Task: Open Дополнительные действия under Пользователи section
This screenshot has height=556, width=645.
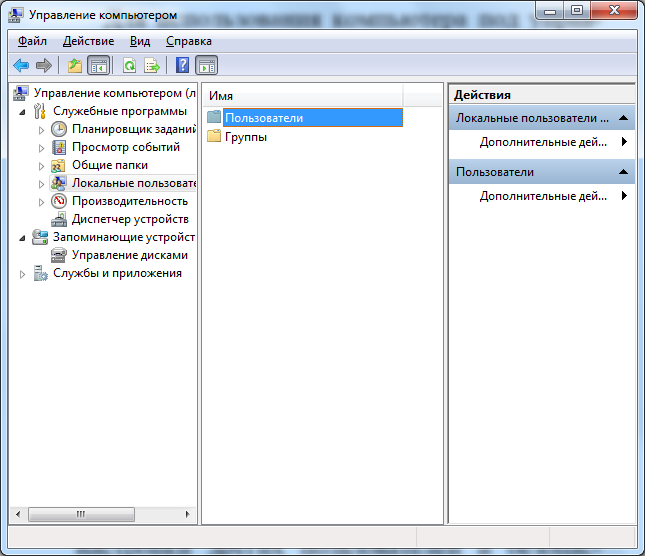Action: (542, 196)
